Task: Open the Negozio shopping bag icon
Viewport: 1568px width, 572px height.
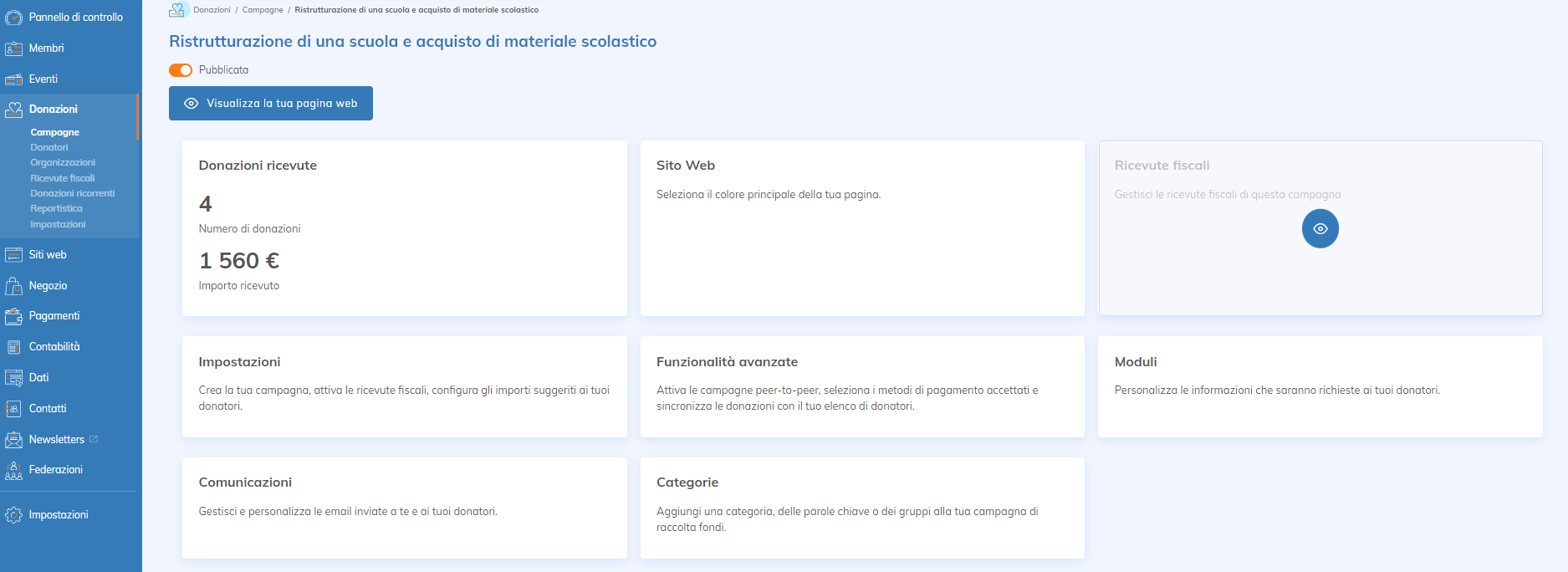Action: [13, 286]
